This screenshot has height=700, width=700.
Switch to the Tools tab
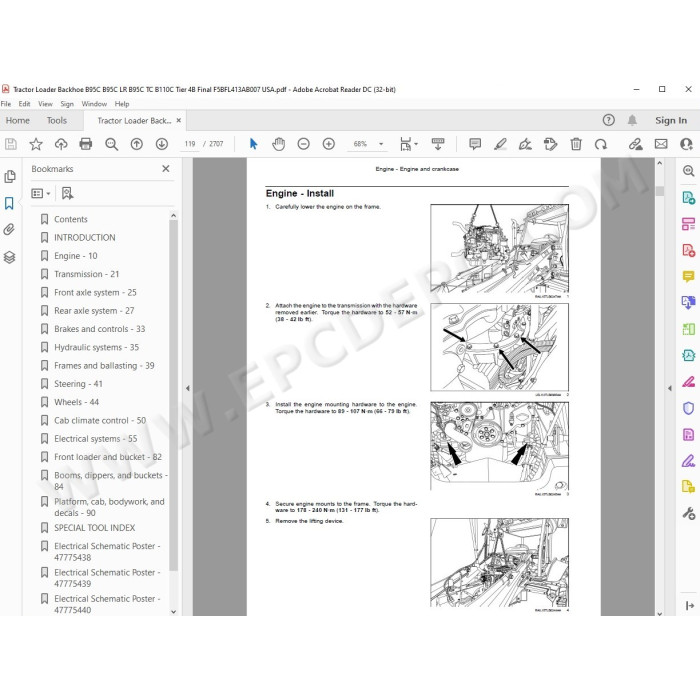57,121
